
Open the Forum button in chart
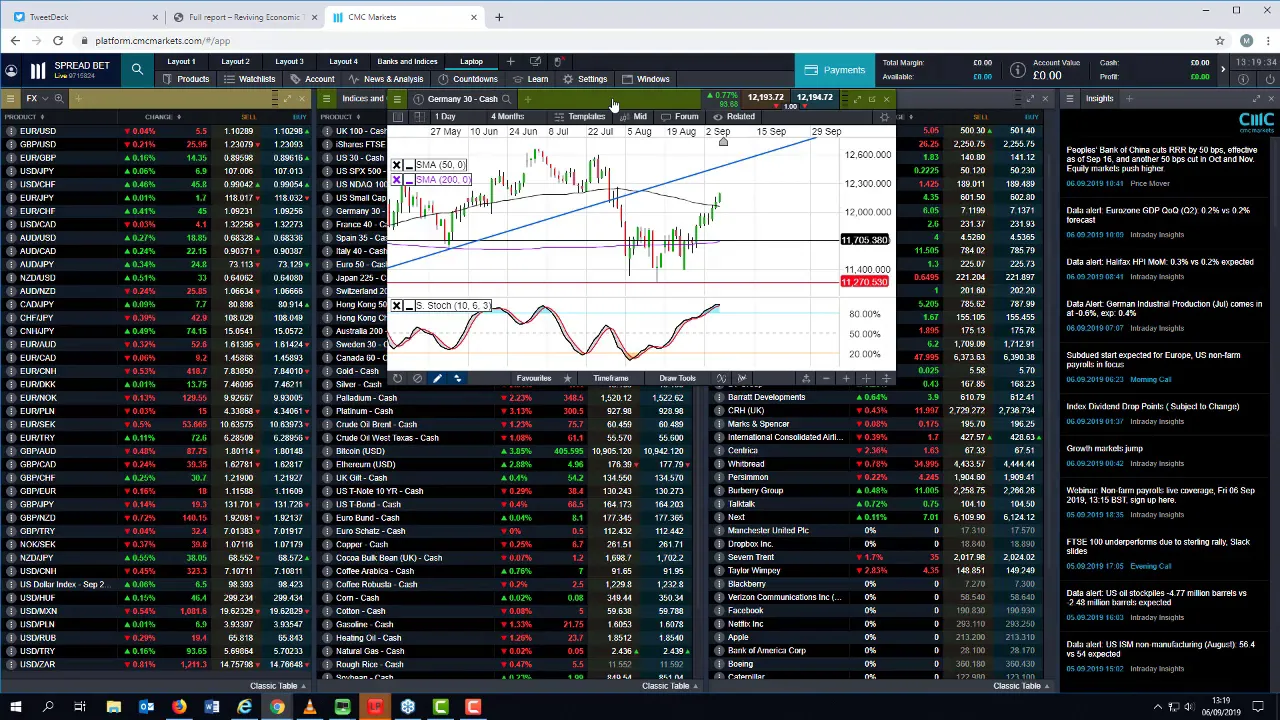click(680, 117)
